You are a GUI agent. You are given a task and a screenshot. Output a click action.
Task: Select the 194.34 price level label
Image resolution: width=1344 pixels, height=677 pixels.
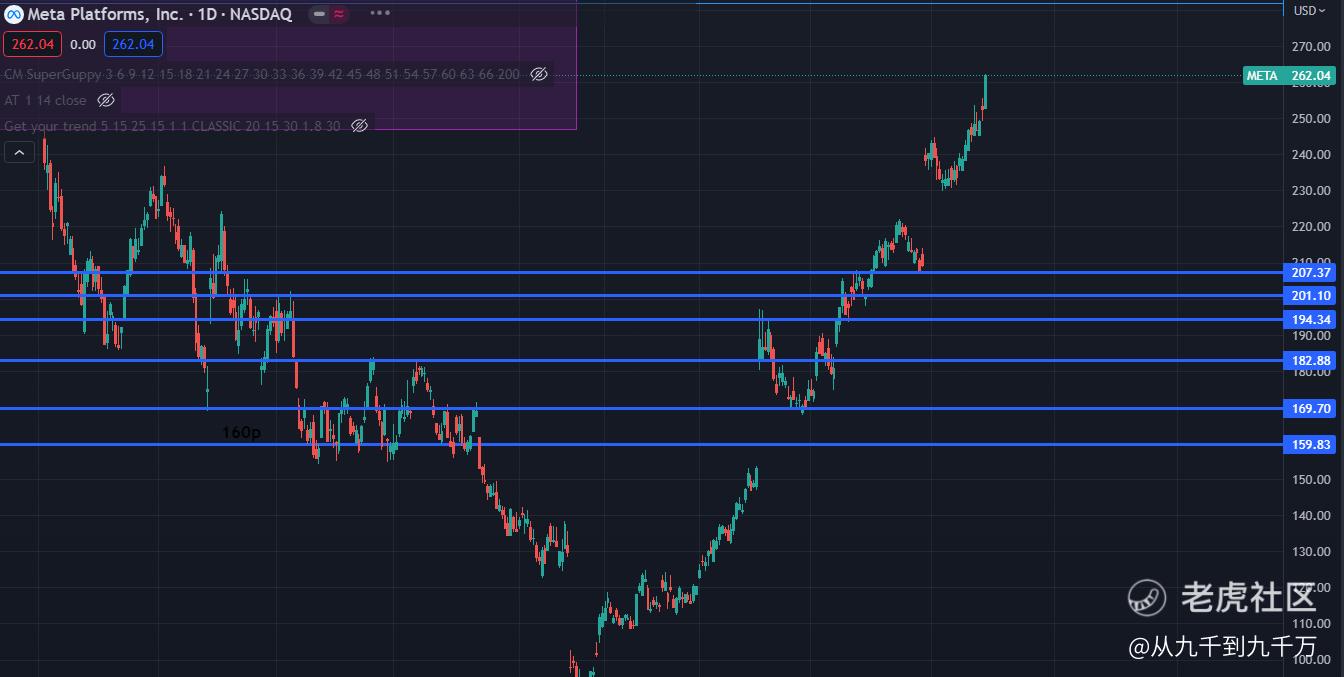[x=1311, y=320]
